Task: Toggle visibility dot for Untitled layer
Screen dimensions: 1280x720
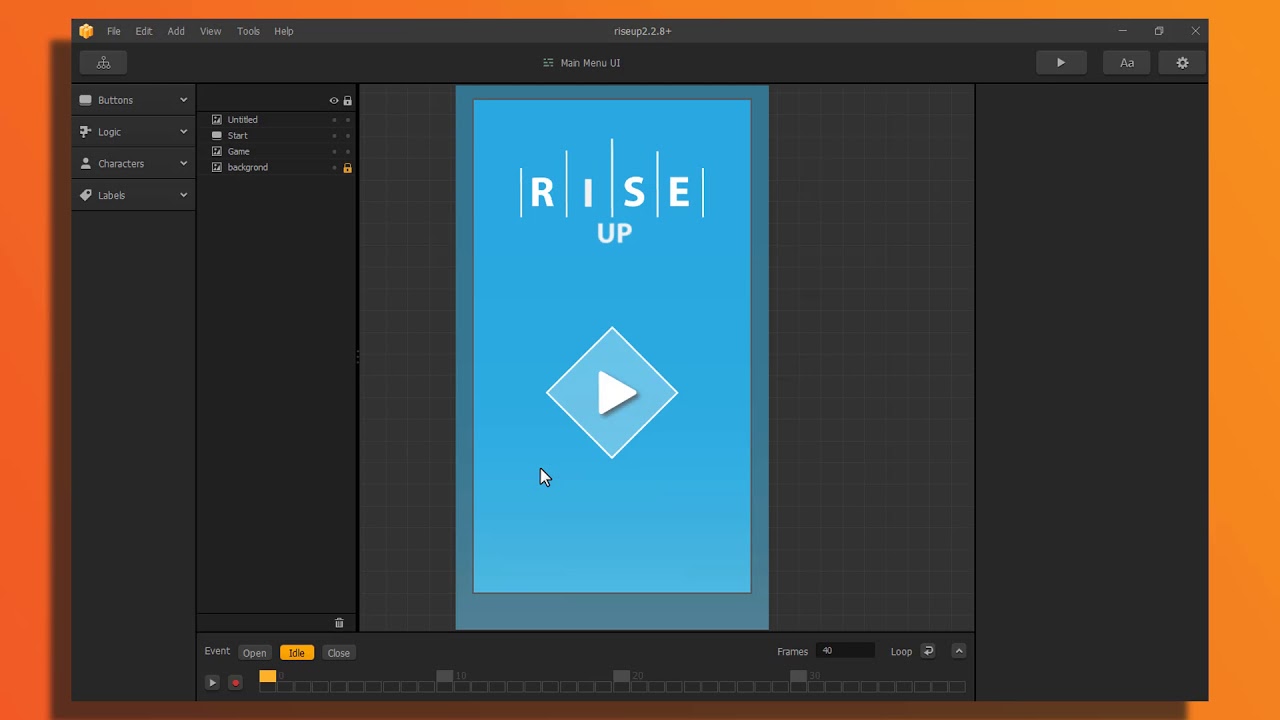Action: tap(334, 120)
